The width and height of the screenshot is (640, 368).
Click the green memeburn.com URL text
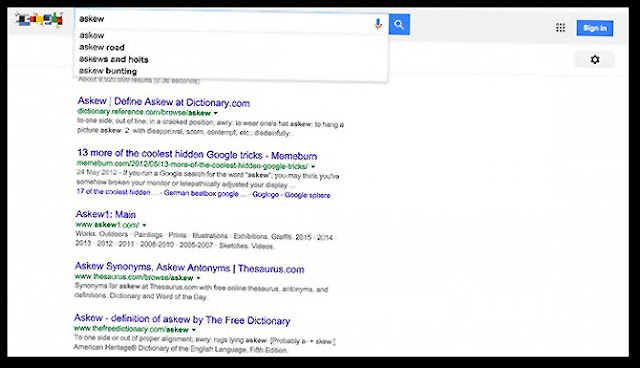point(192,165)
